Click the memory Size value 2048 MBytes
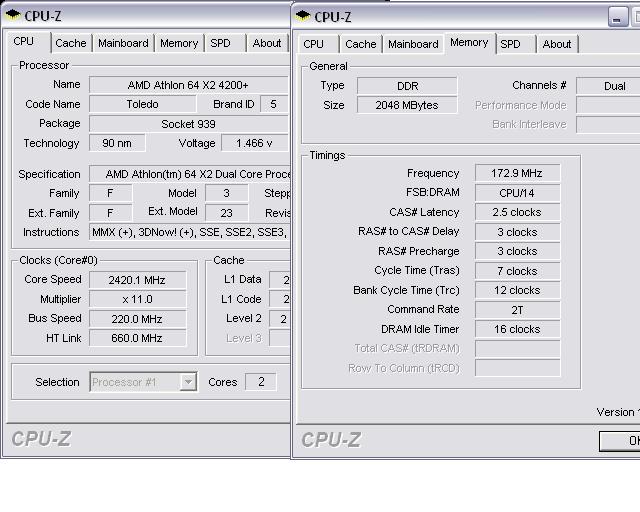The height and width of the screenshot is (512, 640). [407, 105]
